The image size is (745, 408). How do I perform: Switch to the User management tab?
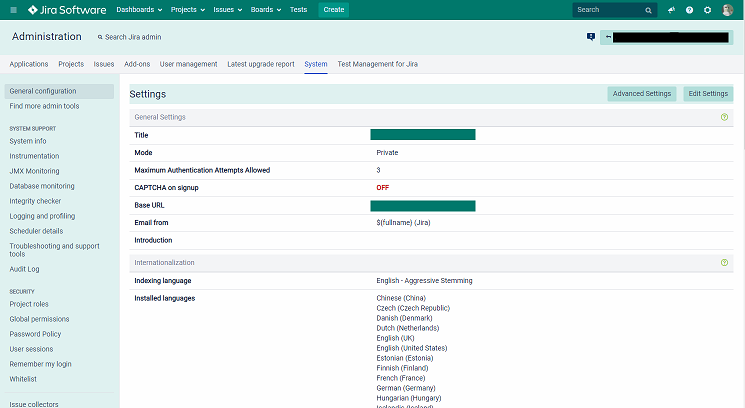[x=188, y=64]
